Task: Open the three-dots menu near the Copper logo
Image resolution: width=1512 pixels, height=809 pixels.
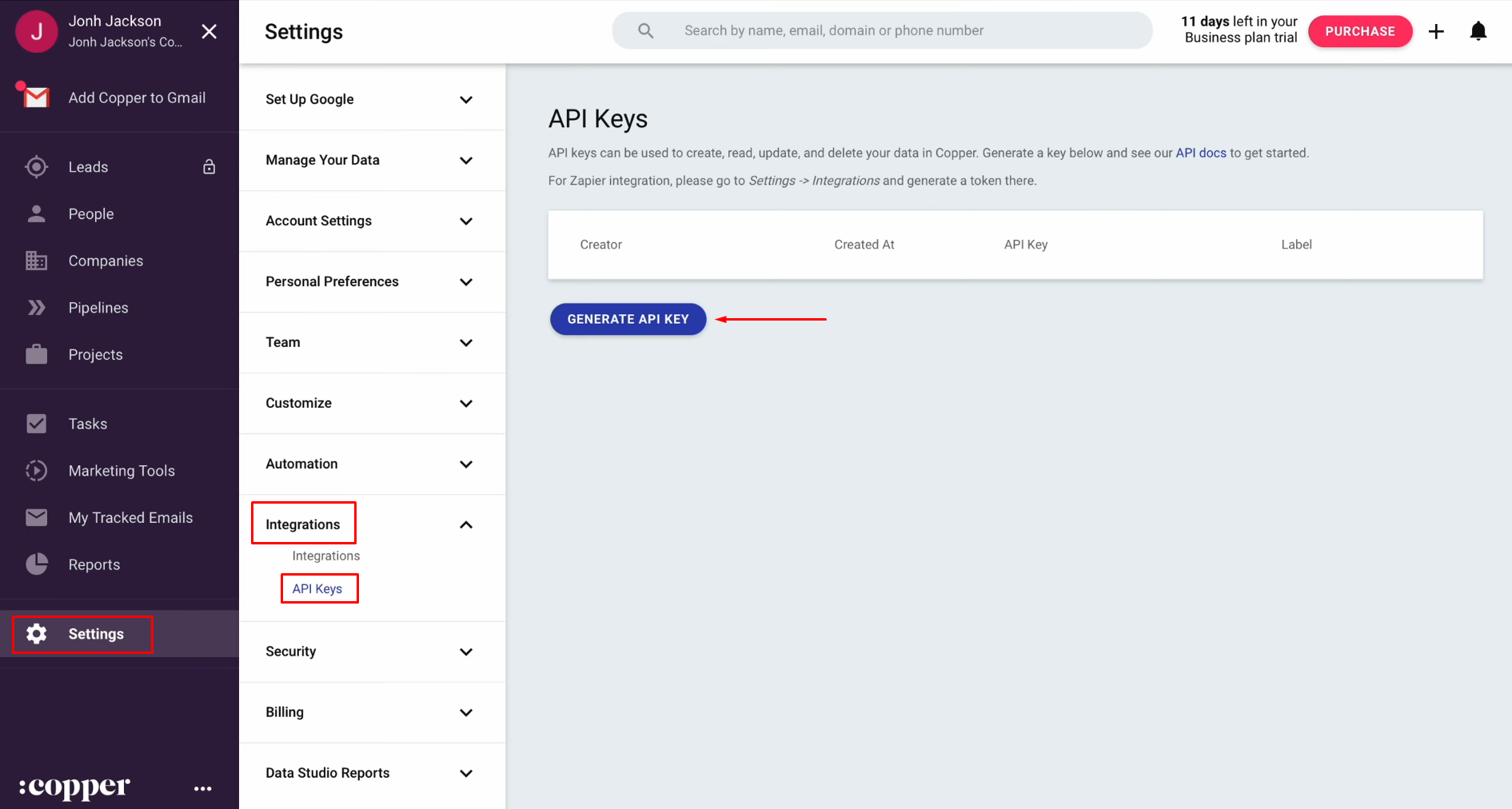Action: [x=203, y=788]
